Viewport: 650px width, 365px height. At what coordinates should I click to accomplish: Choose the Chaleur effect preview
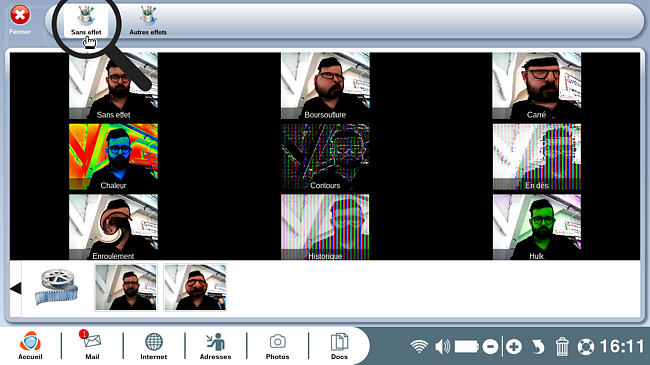tap(113, 156)
